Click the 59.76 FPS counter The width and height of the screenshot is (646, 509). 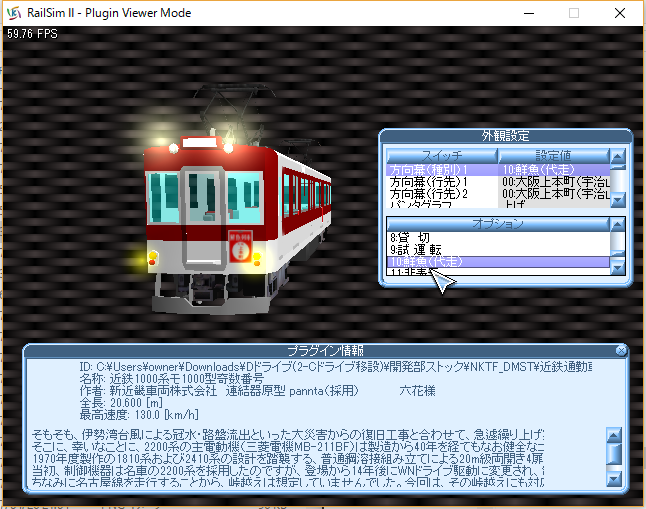point(32,34)
